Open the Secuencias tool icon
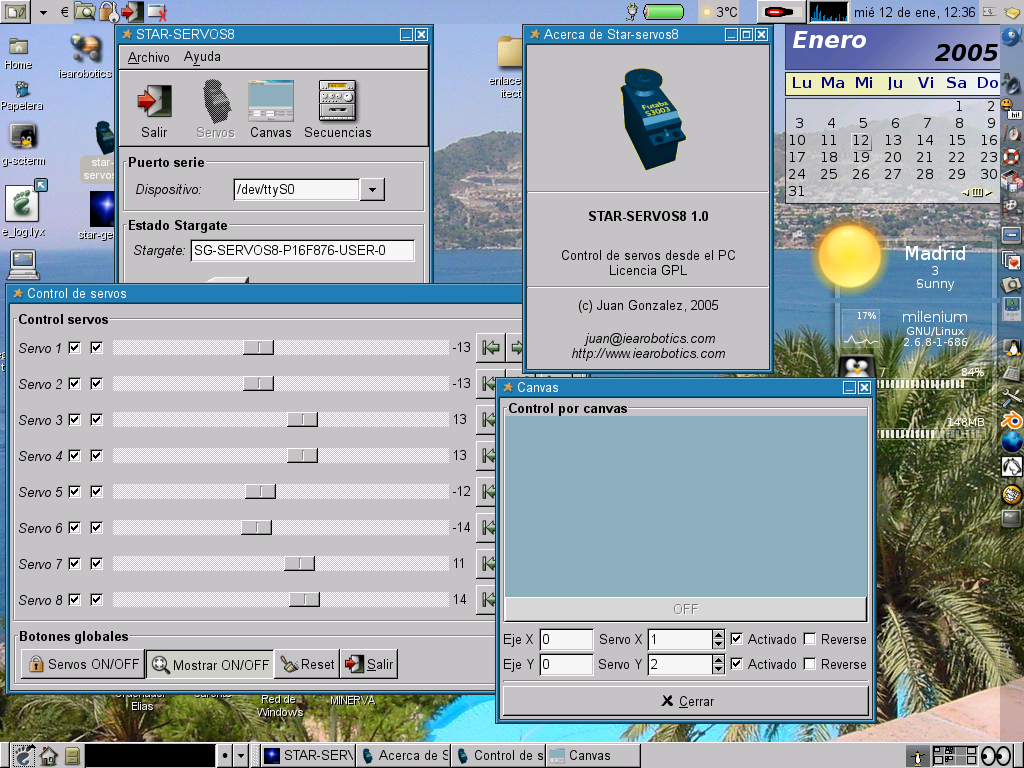 point(337,101)
